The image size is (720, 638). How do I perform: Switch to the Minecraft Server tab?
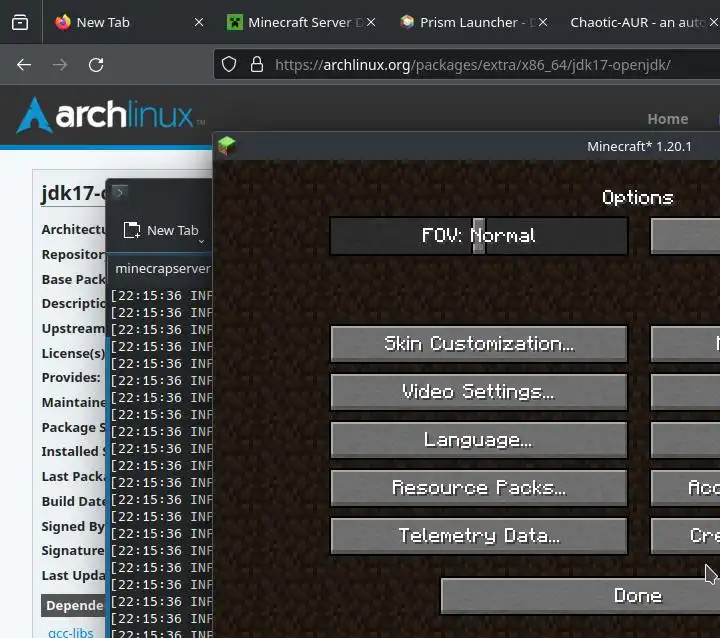301,22
